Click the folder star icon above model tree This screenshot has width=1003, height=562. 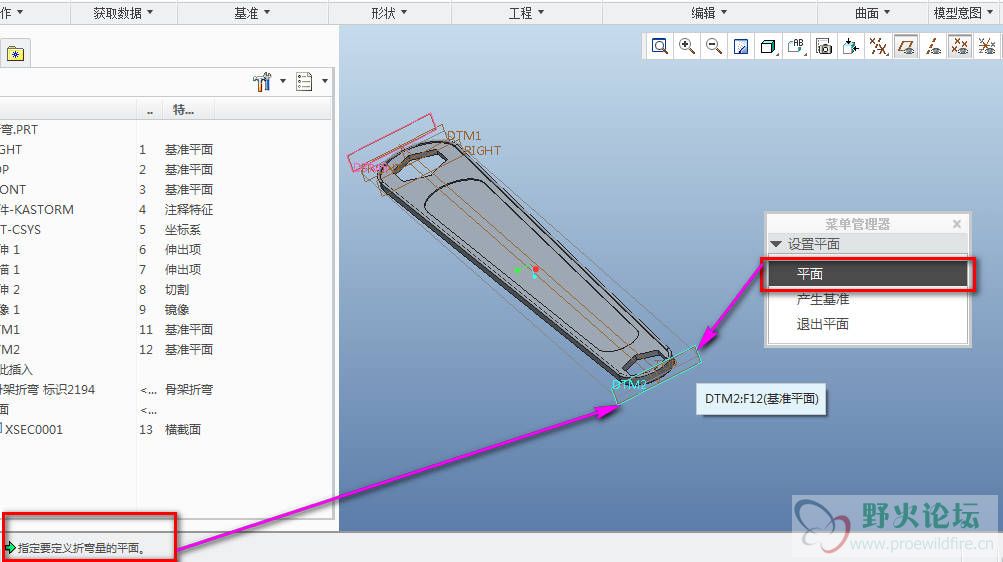click(x=15, y=54)
